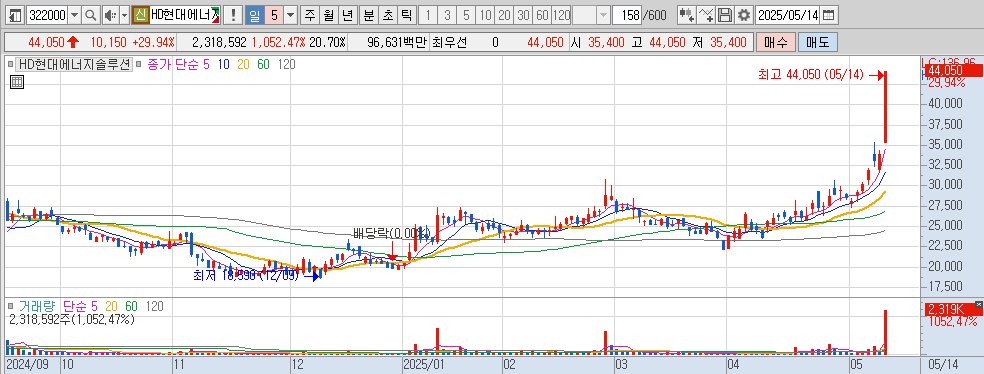The height and width of the screenshot is (374, 984).
Task: Click the orange 20-day price moving average legend
Action: 244,64
